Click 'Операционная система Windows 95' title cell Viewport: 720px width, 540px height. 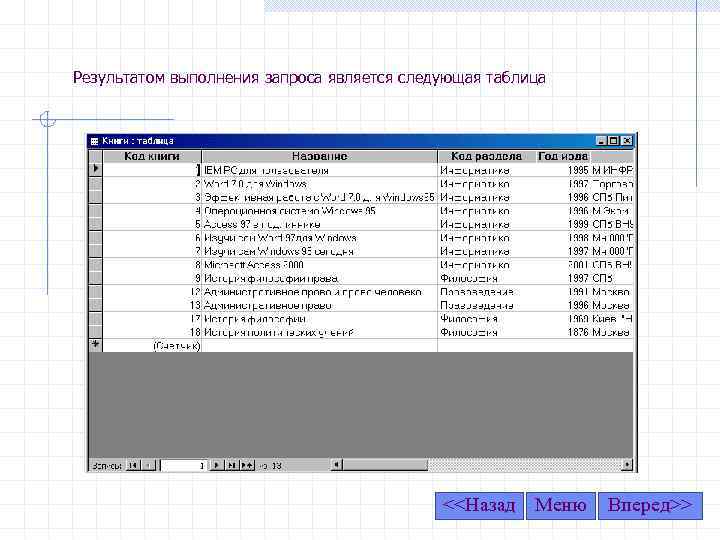(320, 211)
